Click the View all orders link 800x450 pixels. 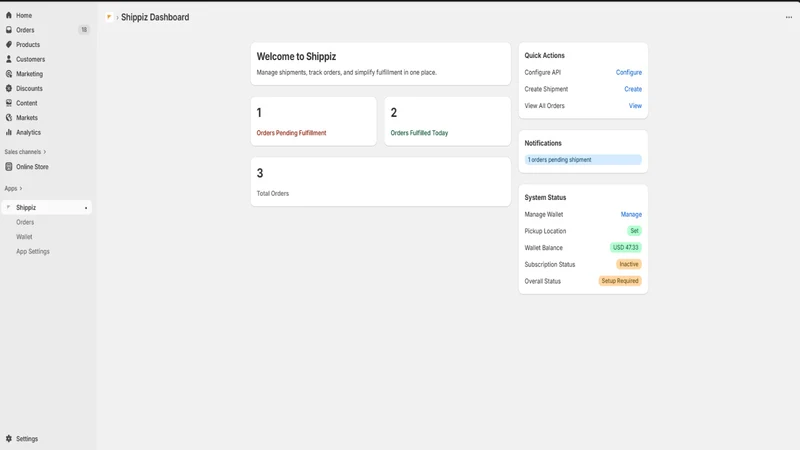point(635,106)
